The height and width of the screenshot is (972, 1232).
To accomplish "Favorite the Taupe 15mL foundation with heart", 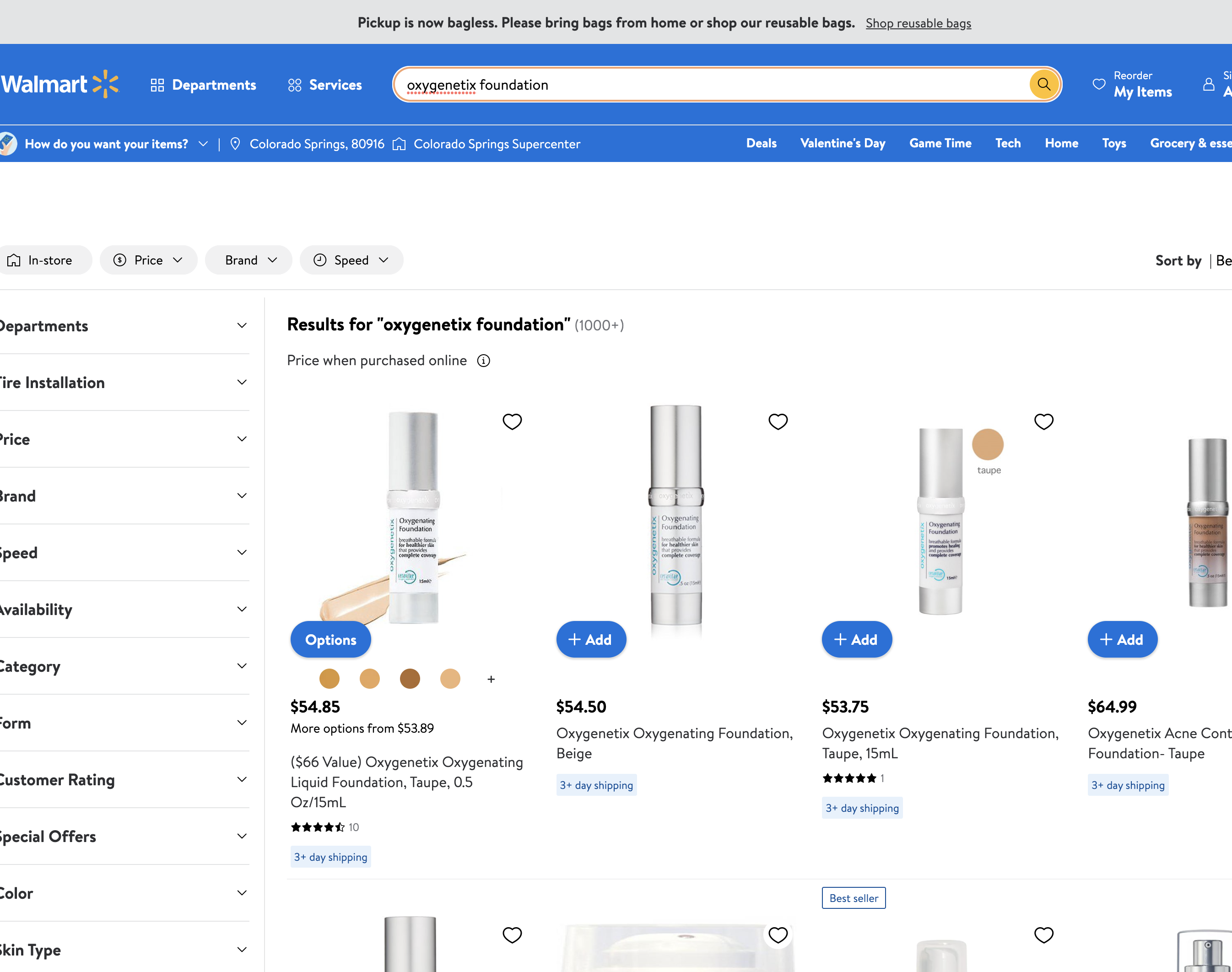I will pyautogui.click(x=1043, y=421).
